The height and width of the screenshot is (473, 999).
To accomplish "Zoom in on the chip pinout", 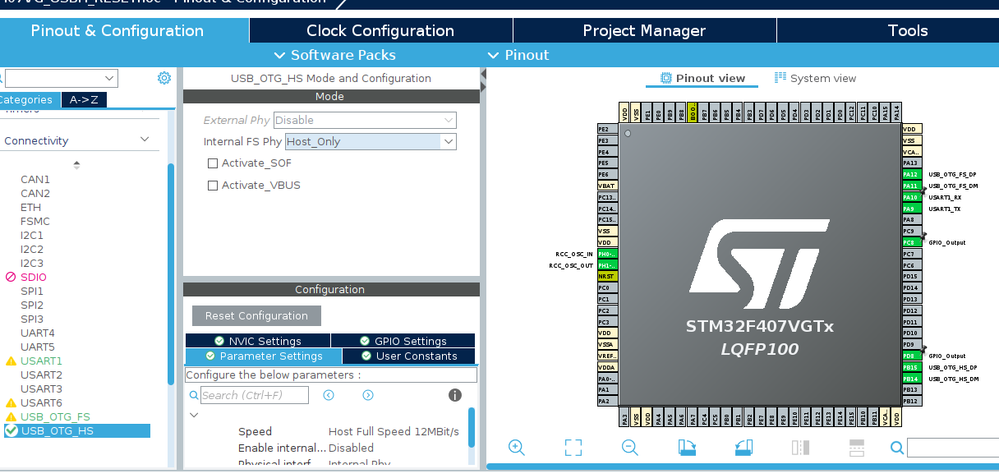I will 517,448.
